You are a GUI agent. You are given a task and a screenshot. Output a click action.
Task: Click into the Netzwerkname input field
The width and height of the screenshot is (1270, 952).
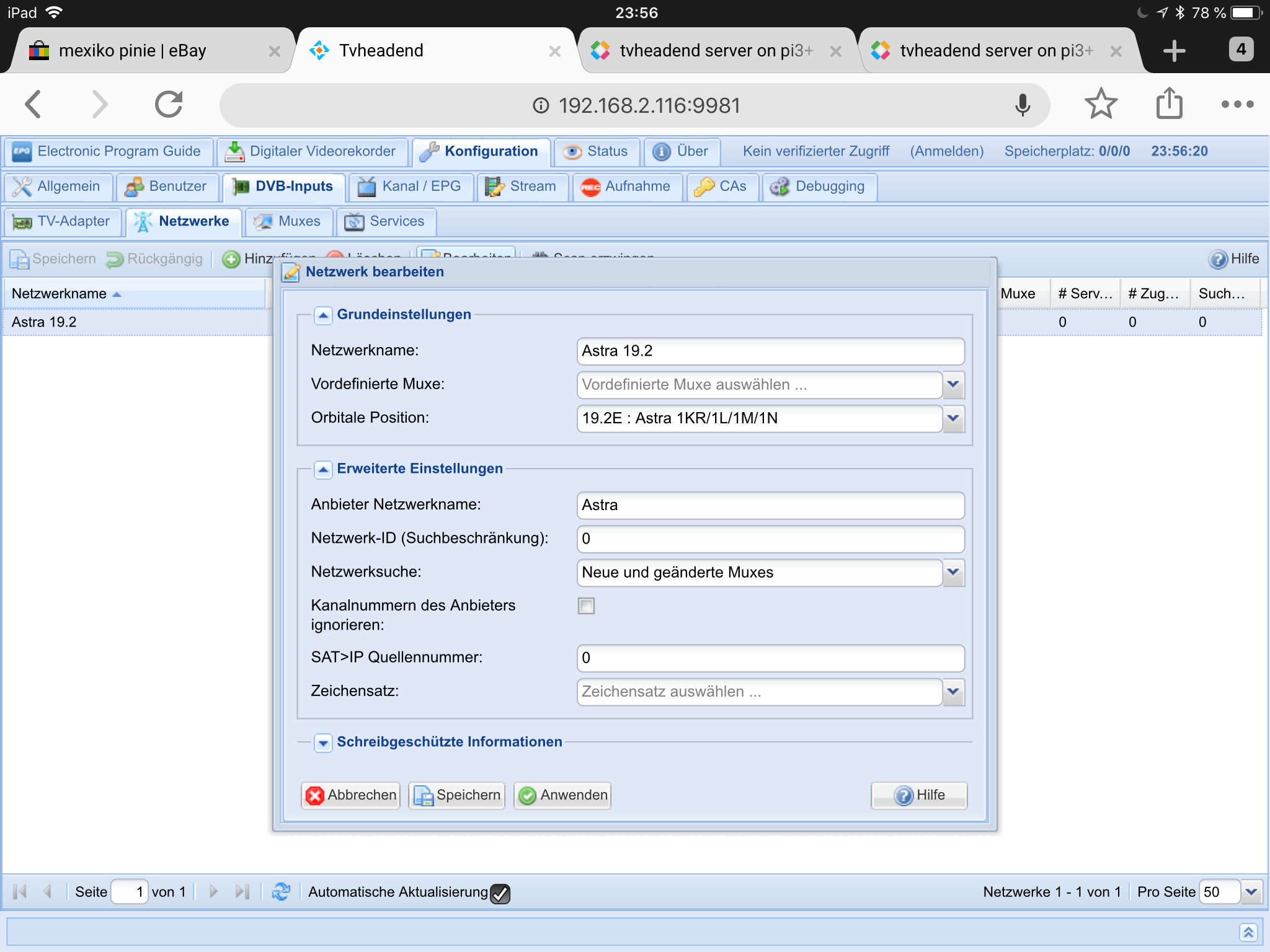770,351
